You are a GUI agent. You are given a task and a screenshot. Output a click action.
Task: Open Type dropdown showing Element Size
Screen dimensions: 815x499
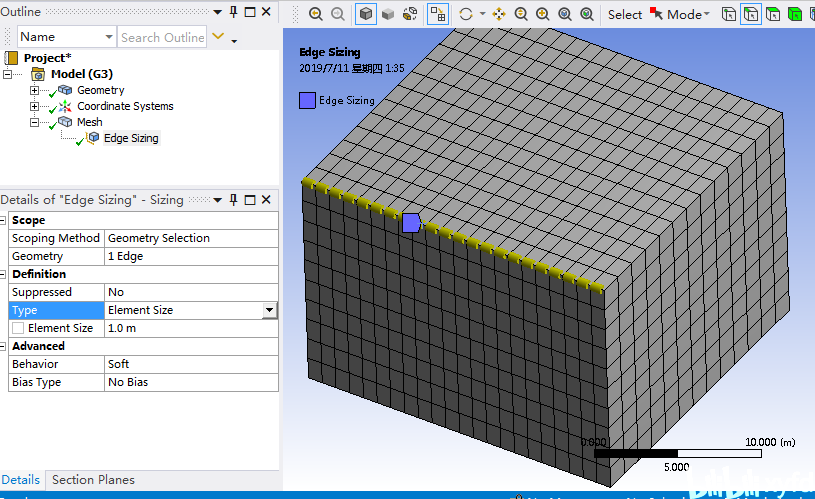coord(269,310)
